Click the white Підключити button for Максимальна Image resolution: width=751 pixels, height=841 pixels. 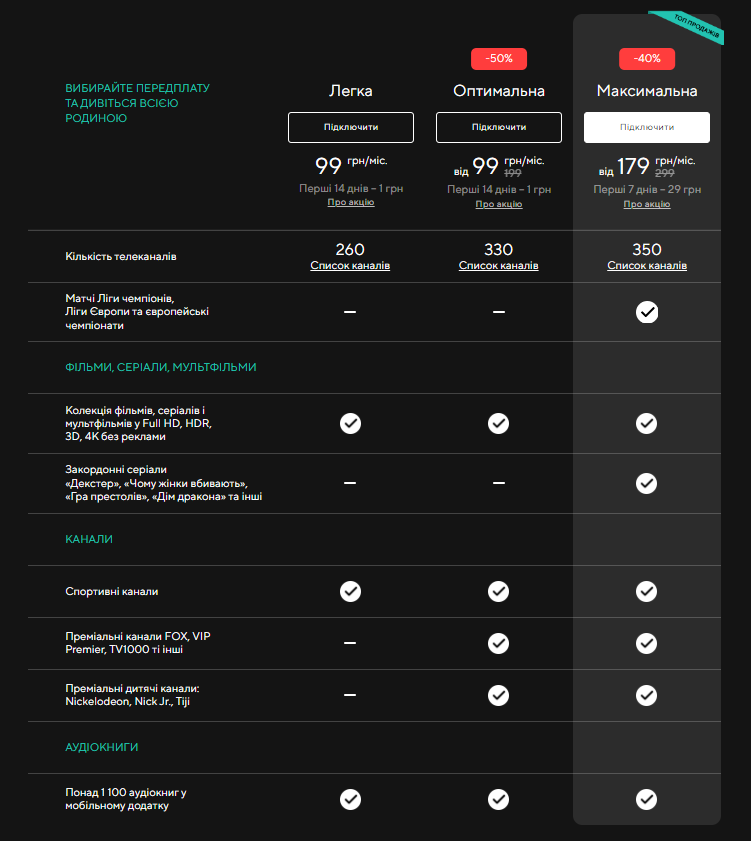click(647, 127)
